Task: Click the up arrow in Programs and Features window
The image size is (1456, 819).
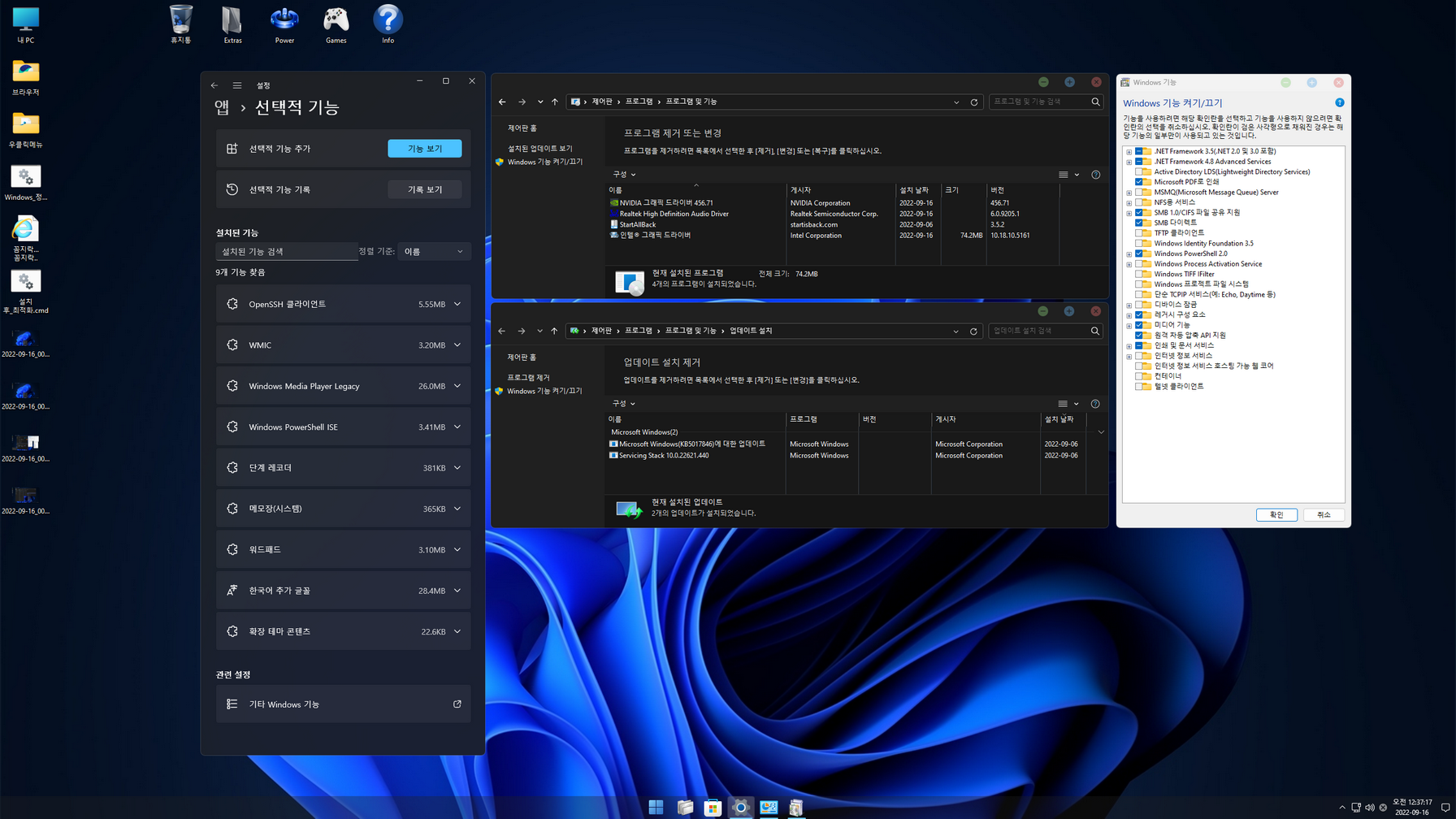Action: [555, 102]
